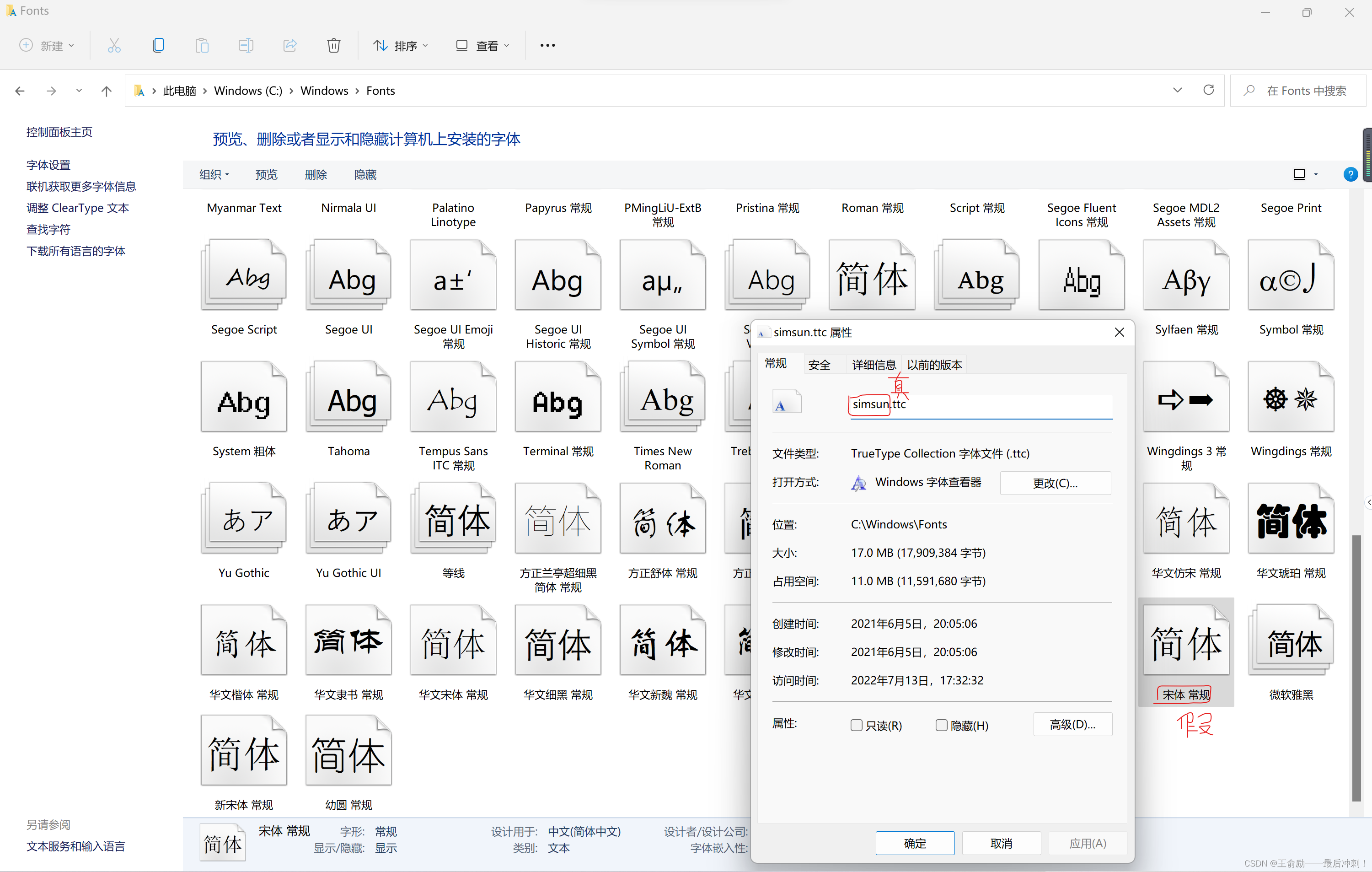1372x872 pixels.
Task: Click the Delete trash can icon
Action: click(334, 46)
